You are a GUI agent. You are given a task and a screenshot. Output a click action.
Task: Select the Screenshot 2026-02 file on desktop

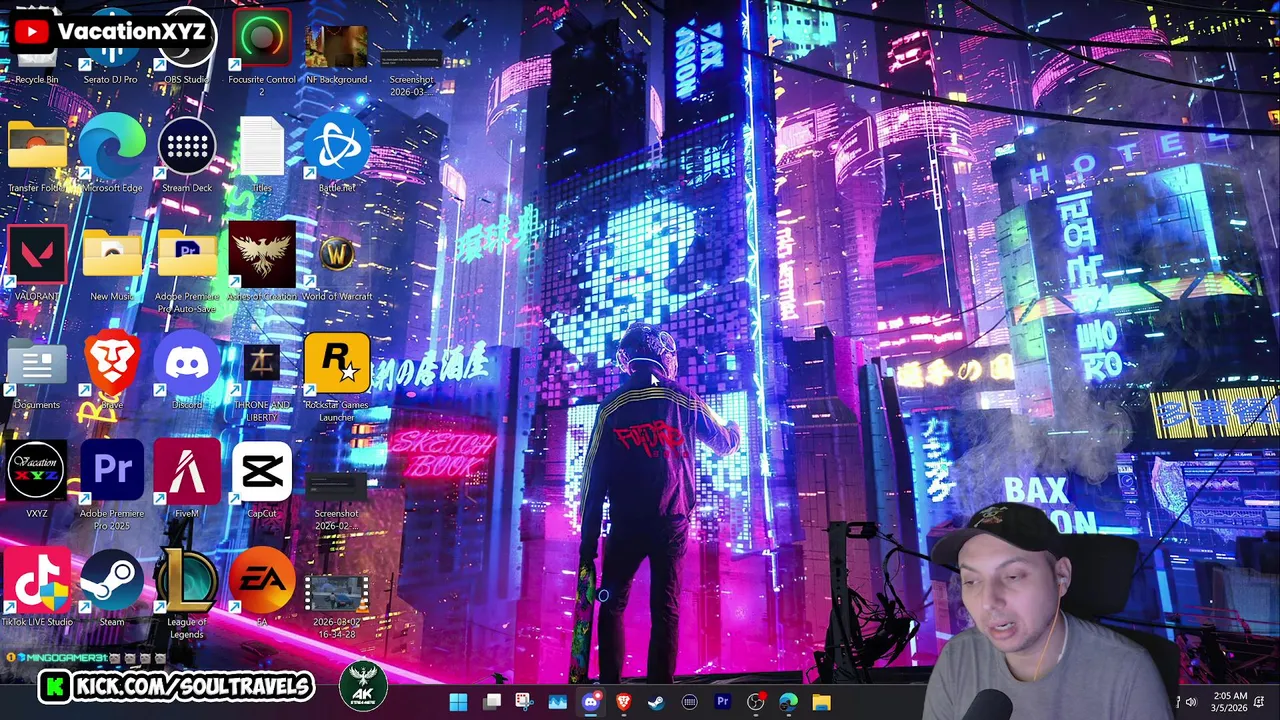click(337, 502)
